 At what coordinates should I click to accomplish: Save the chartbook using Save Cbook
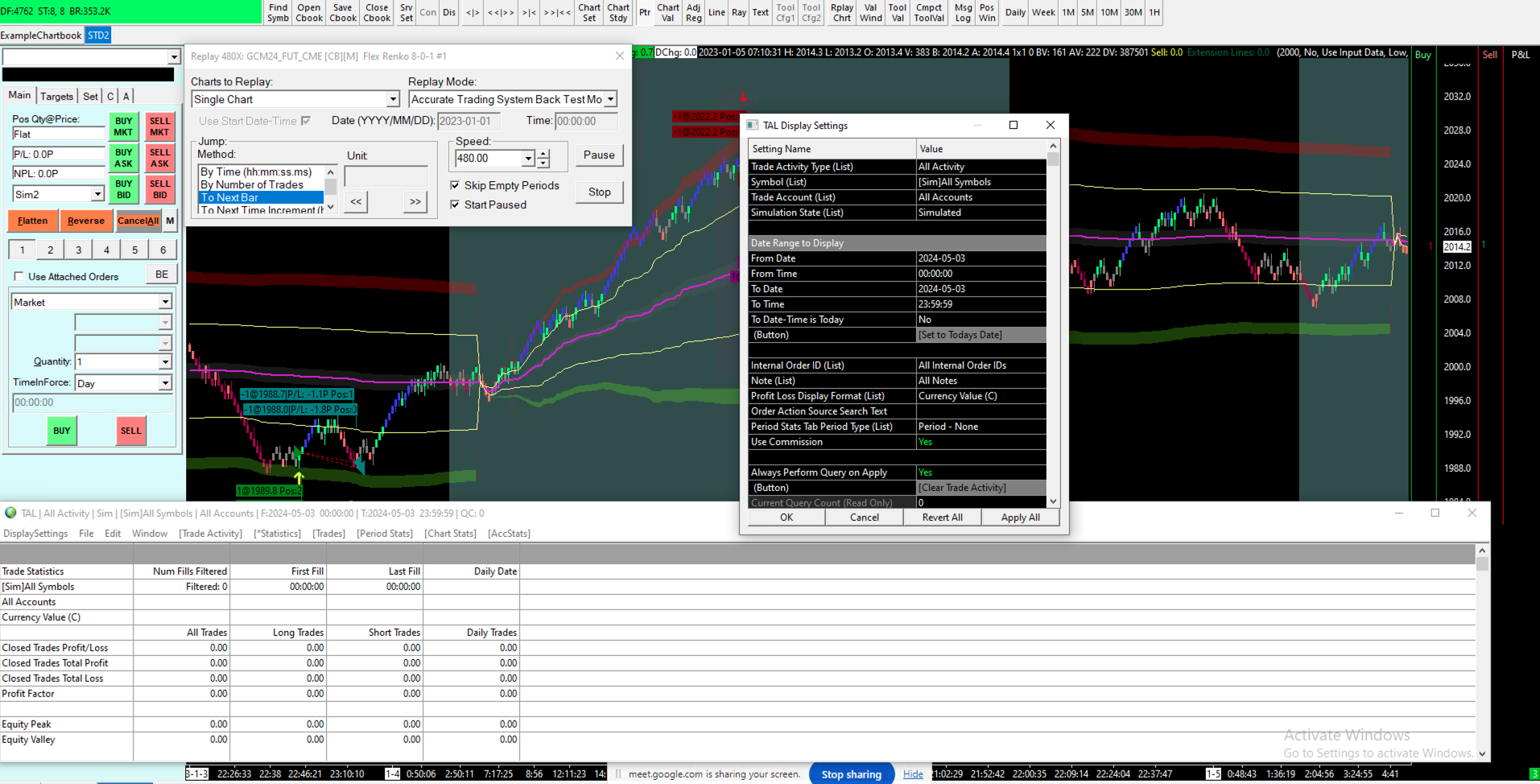tap(343, 13)
